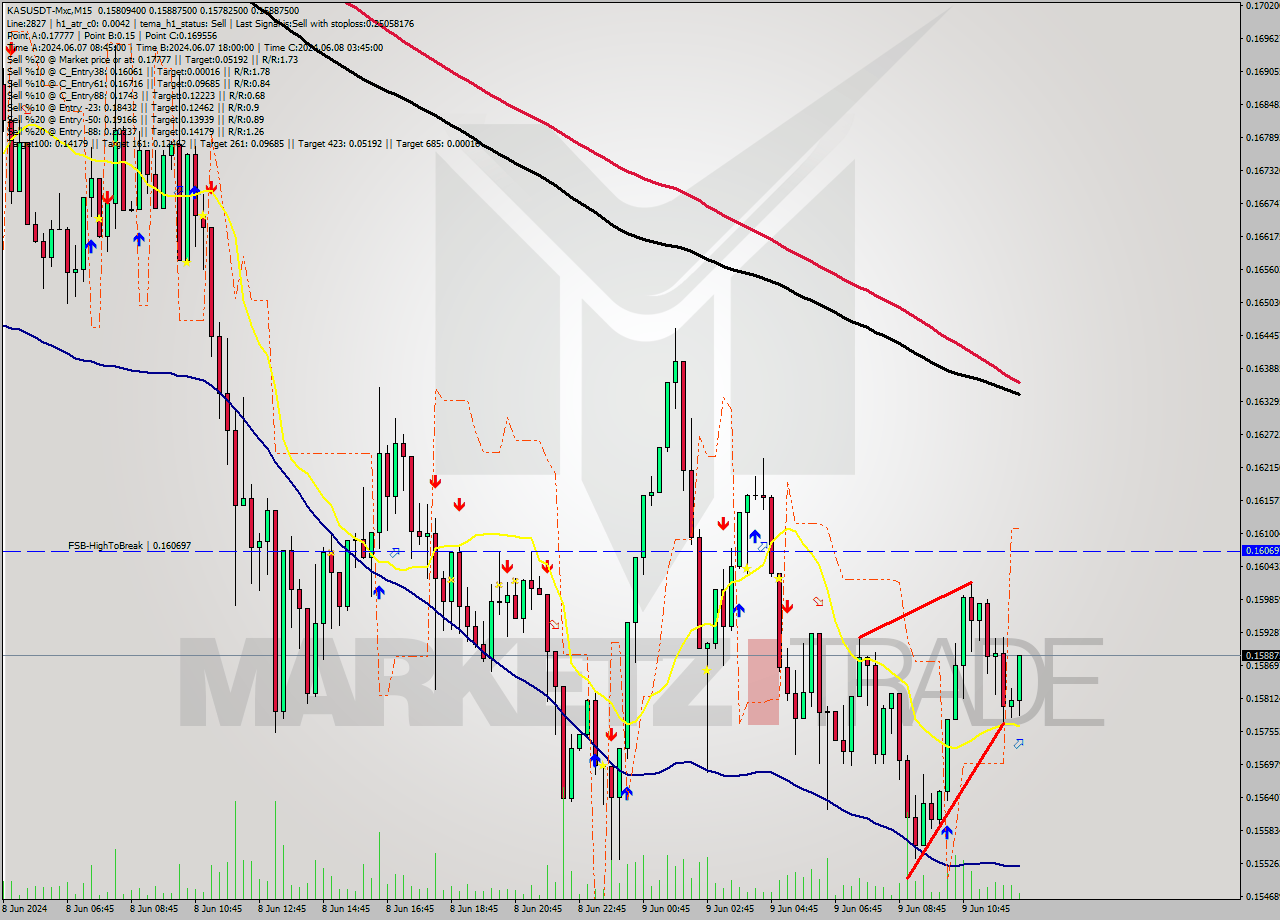
Task: Click the '9 Jun 04:45' time axis label
Action: coord(794,909)
